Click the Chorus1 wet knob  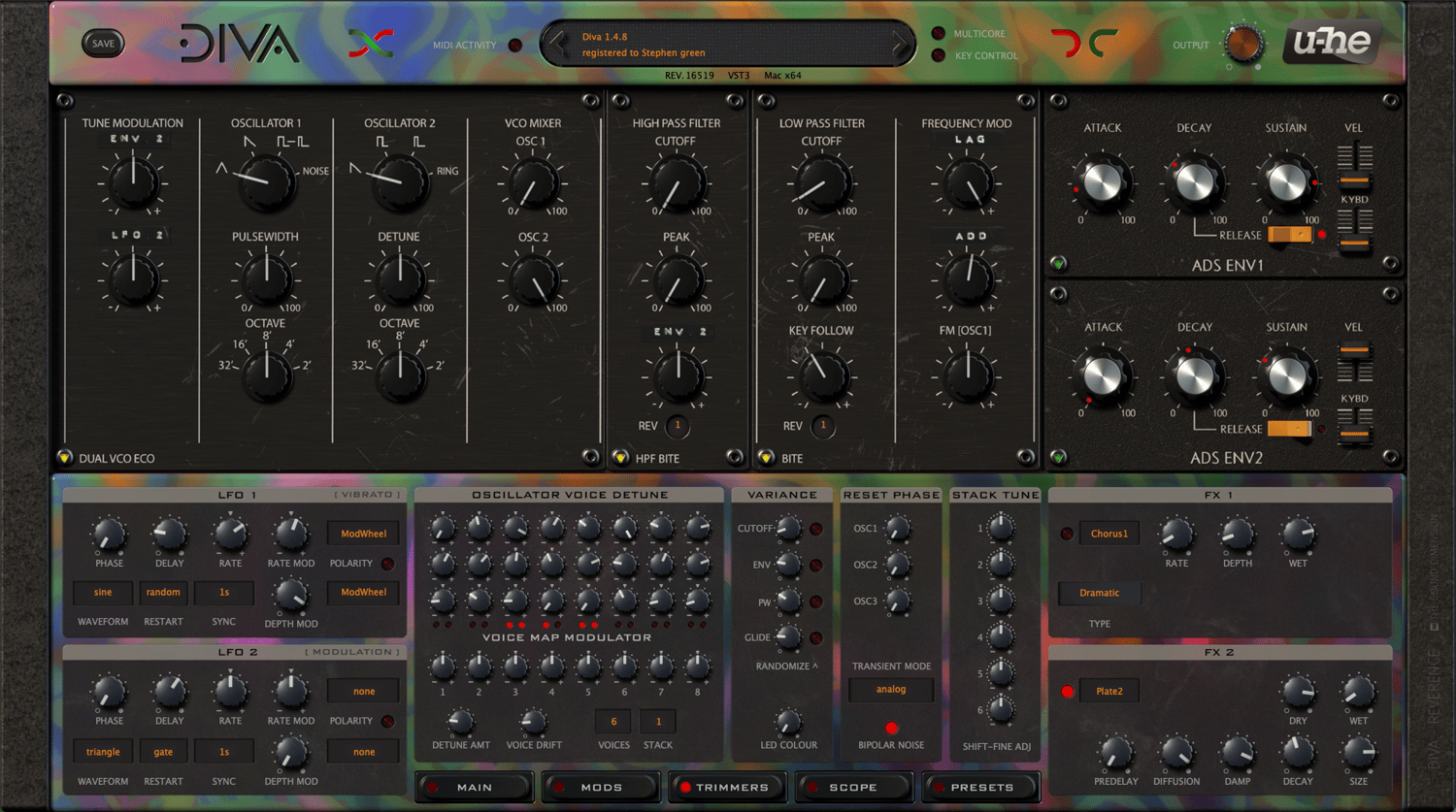1298,534
